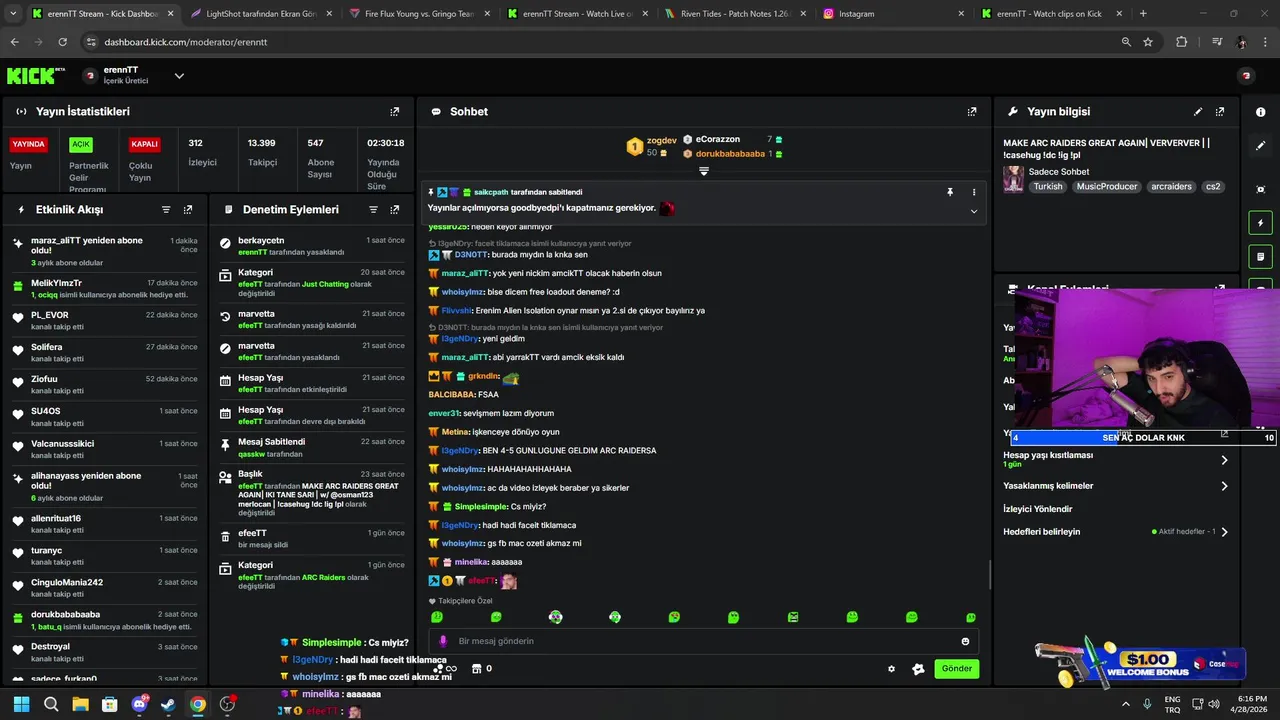Click the İzleyici Yönlendir option
Screen dimensions: 1280x720
coord(1037,509)
